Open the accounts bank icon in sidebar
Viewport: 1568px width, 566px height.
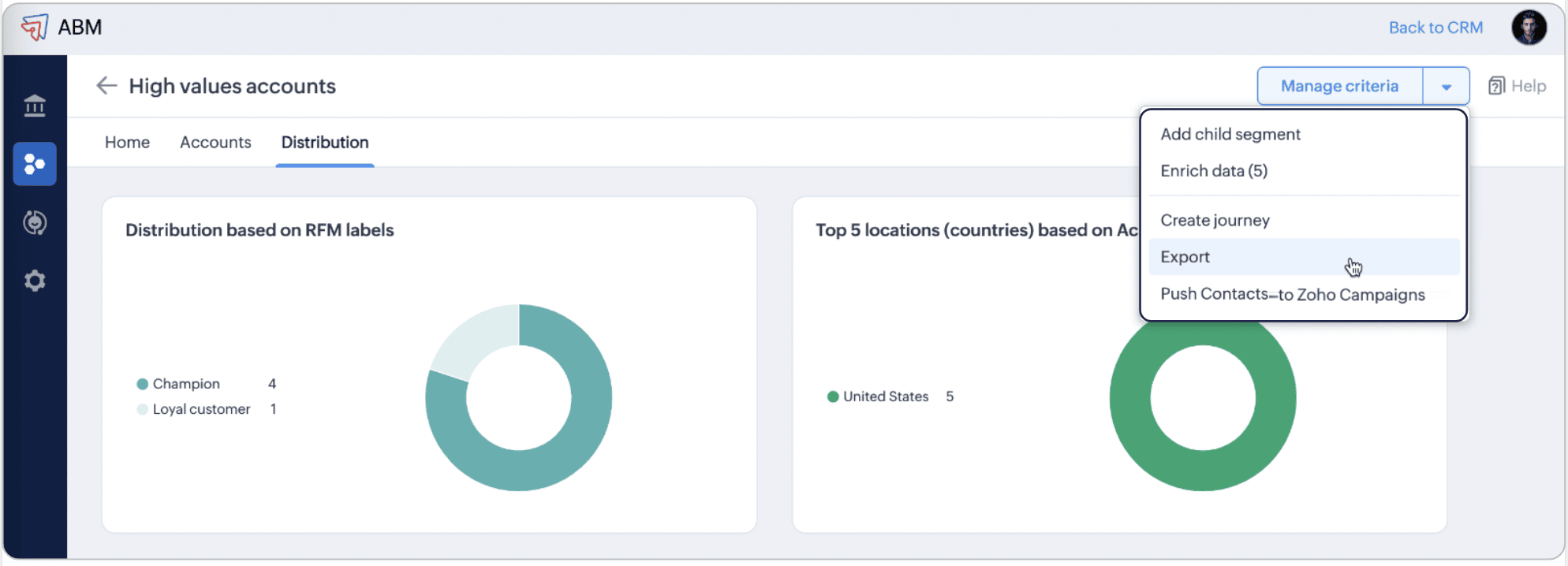tap(35, 105)
